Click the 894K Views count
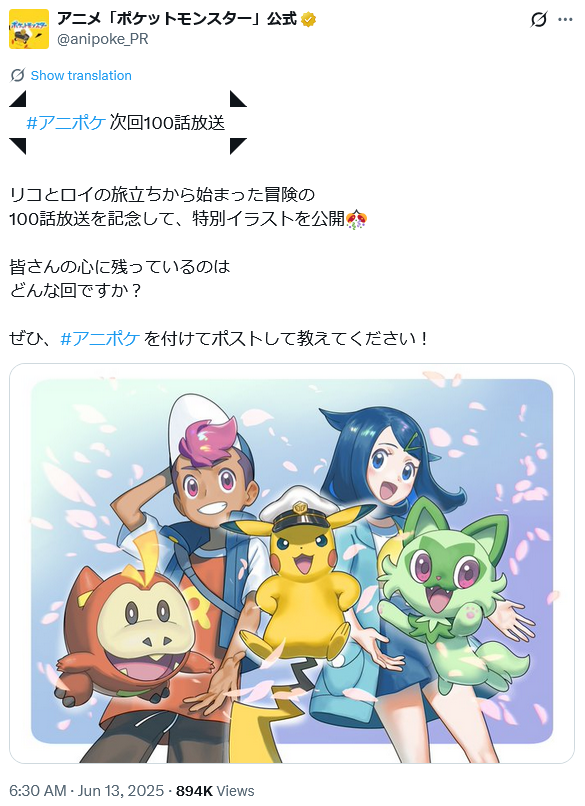 tap(215, 791)
